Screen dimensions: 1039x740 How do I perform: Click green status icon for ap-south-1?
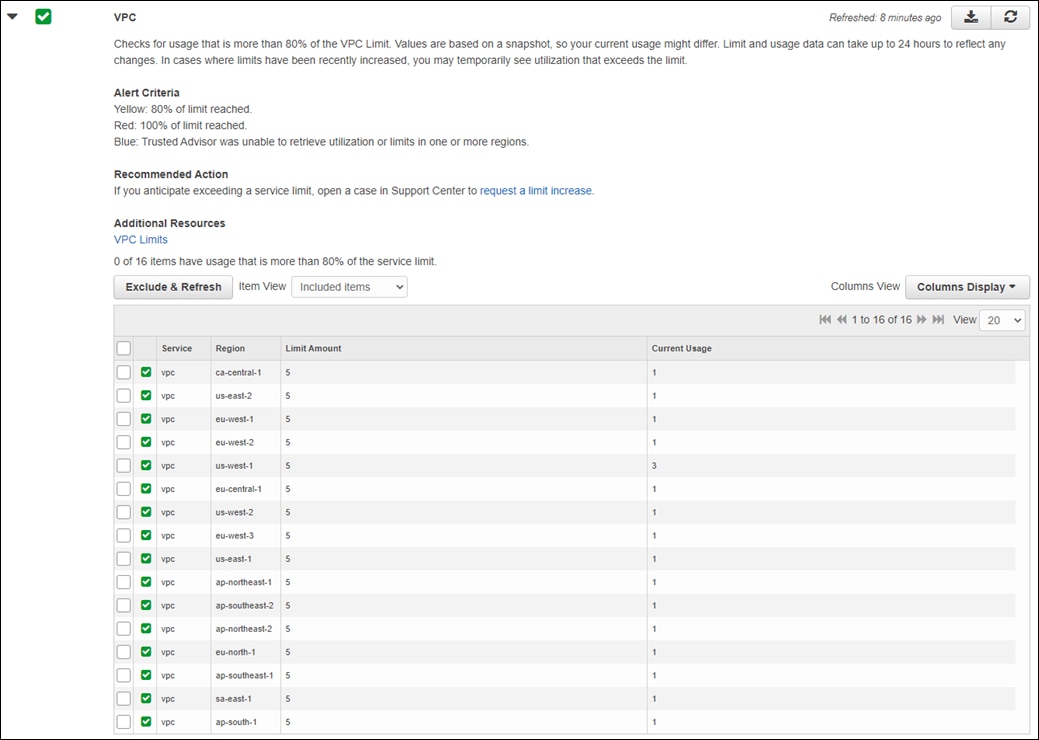(x=146, y=722)
